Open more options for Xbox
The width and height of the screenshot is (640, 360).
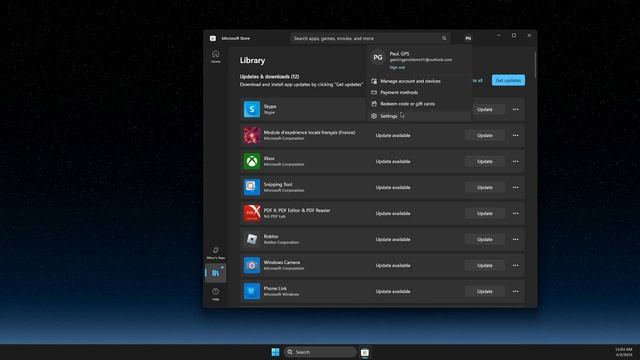(516, 161)
